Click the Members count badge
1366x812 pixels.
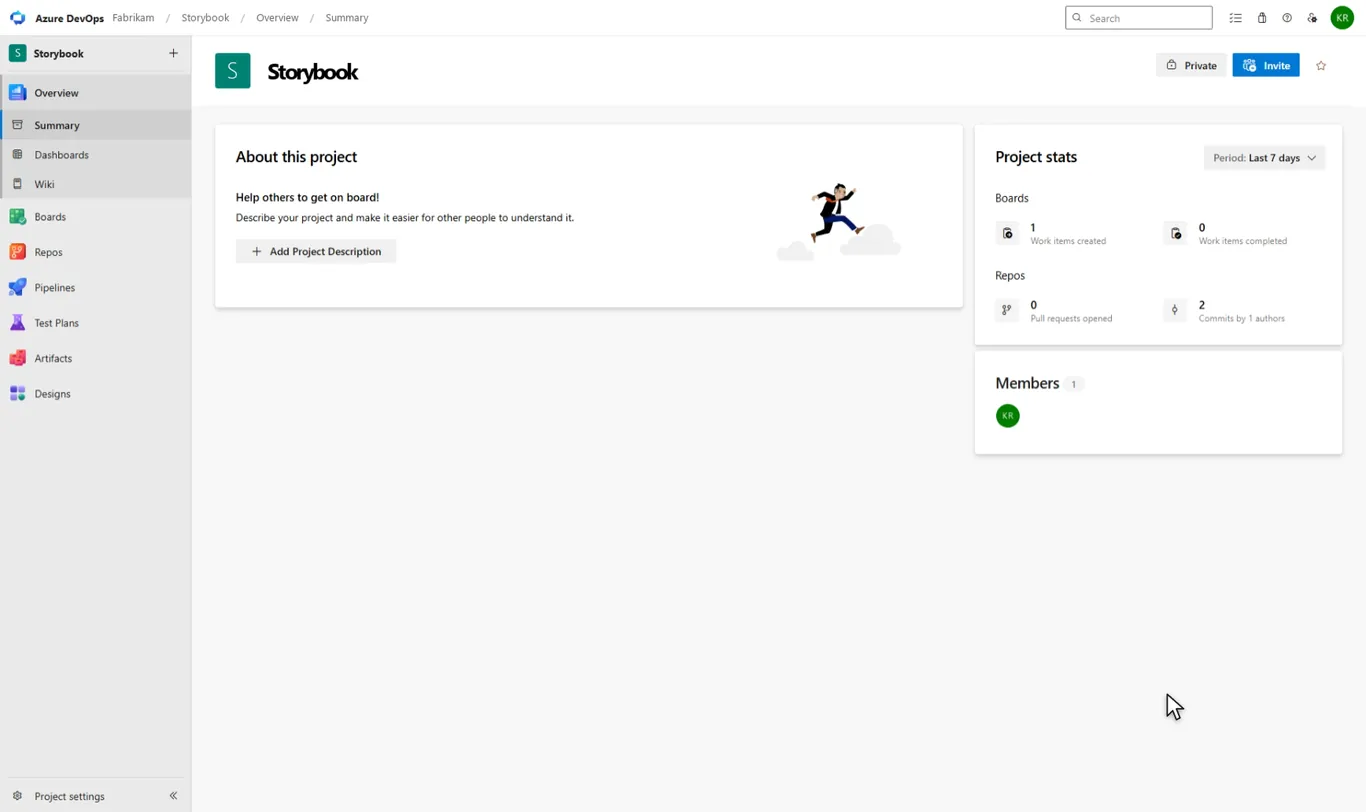click(x=1074, y=384)
